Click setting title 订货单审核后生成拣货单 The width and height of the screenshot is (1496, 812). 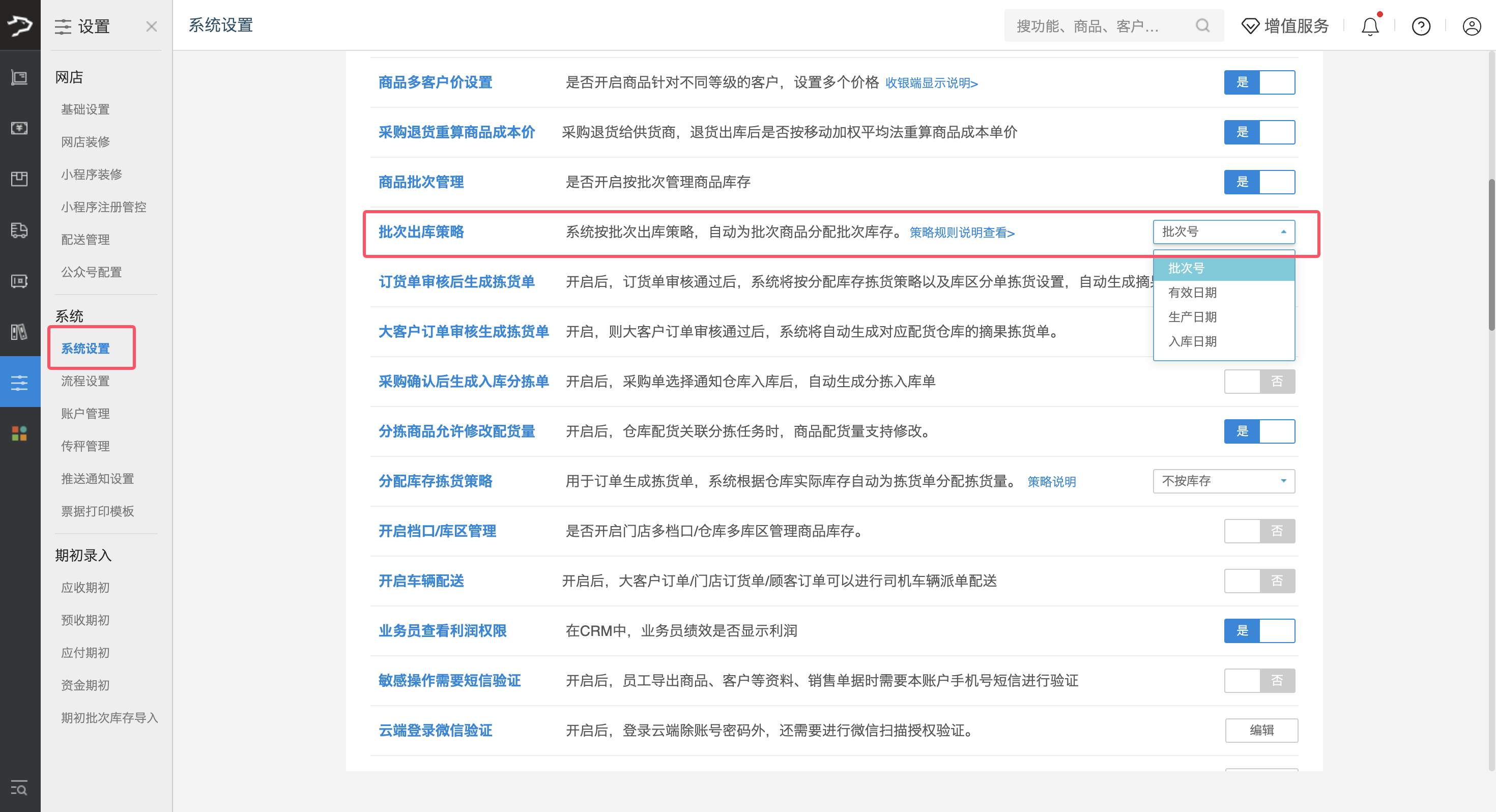click(x=456, y=282)
